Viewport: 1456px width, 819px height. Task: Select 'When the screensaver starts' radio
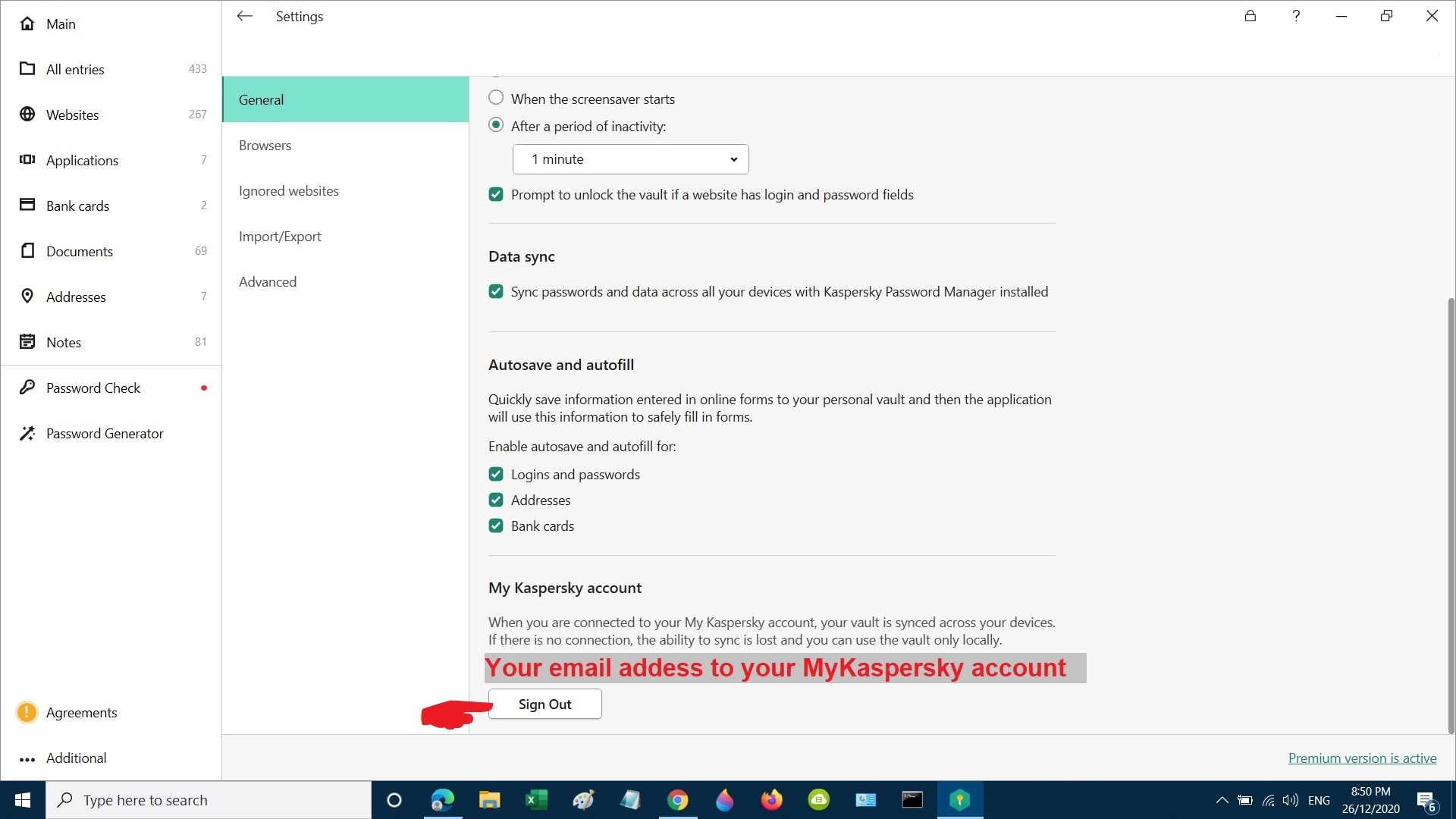coord(496,98)
